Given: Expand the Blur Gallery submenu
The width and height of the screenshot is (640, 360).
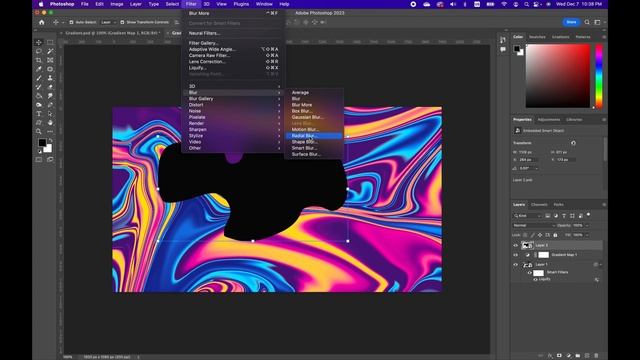Looking at the screenshot, I should [233, 99].
